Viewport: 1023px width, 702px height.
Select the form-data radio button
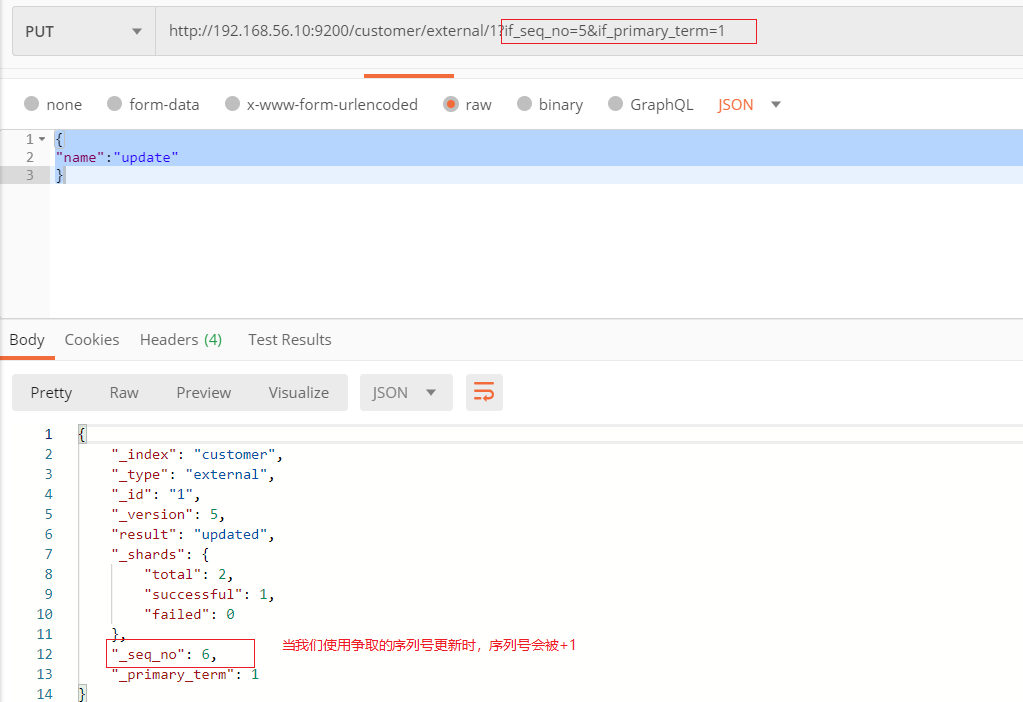click(114, 104)
